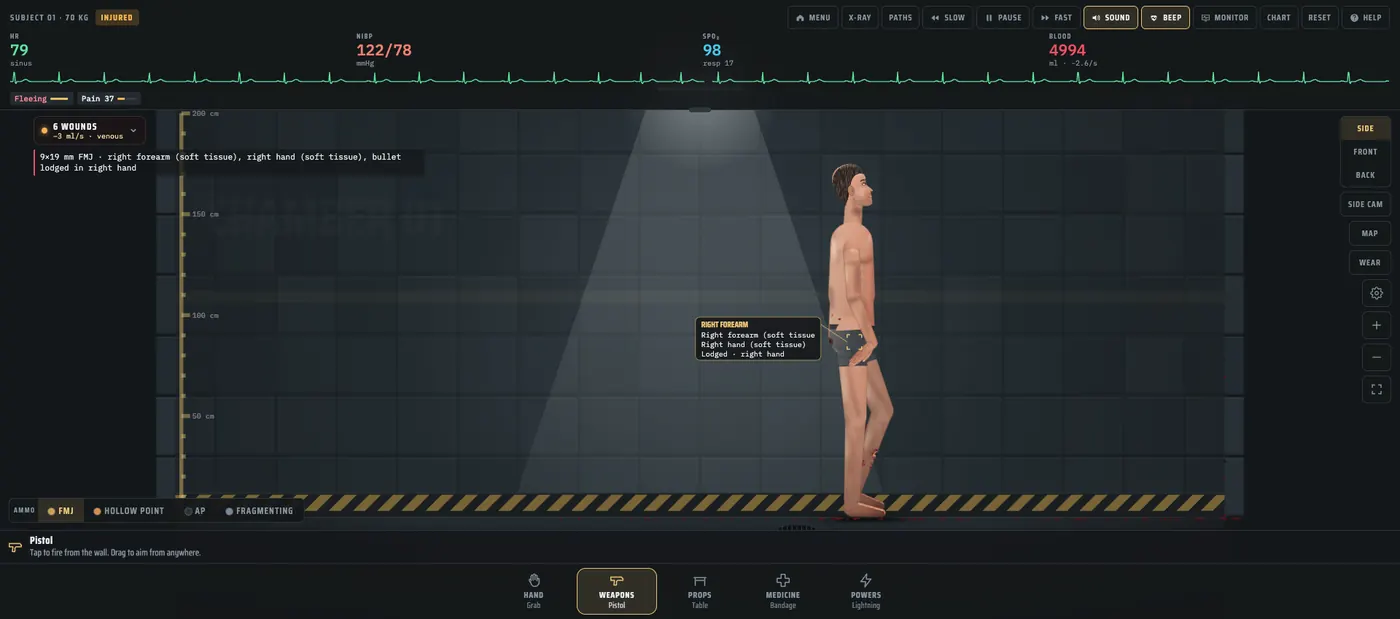This screenshot has width=1400, height=619.
Task: Click the Pain 37 meter
Action: tap(108, 99)
